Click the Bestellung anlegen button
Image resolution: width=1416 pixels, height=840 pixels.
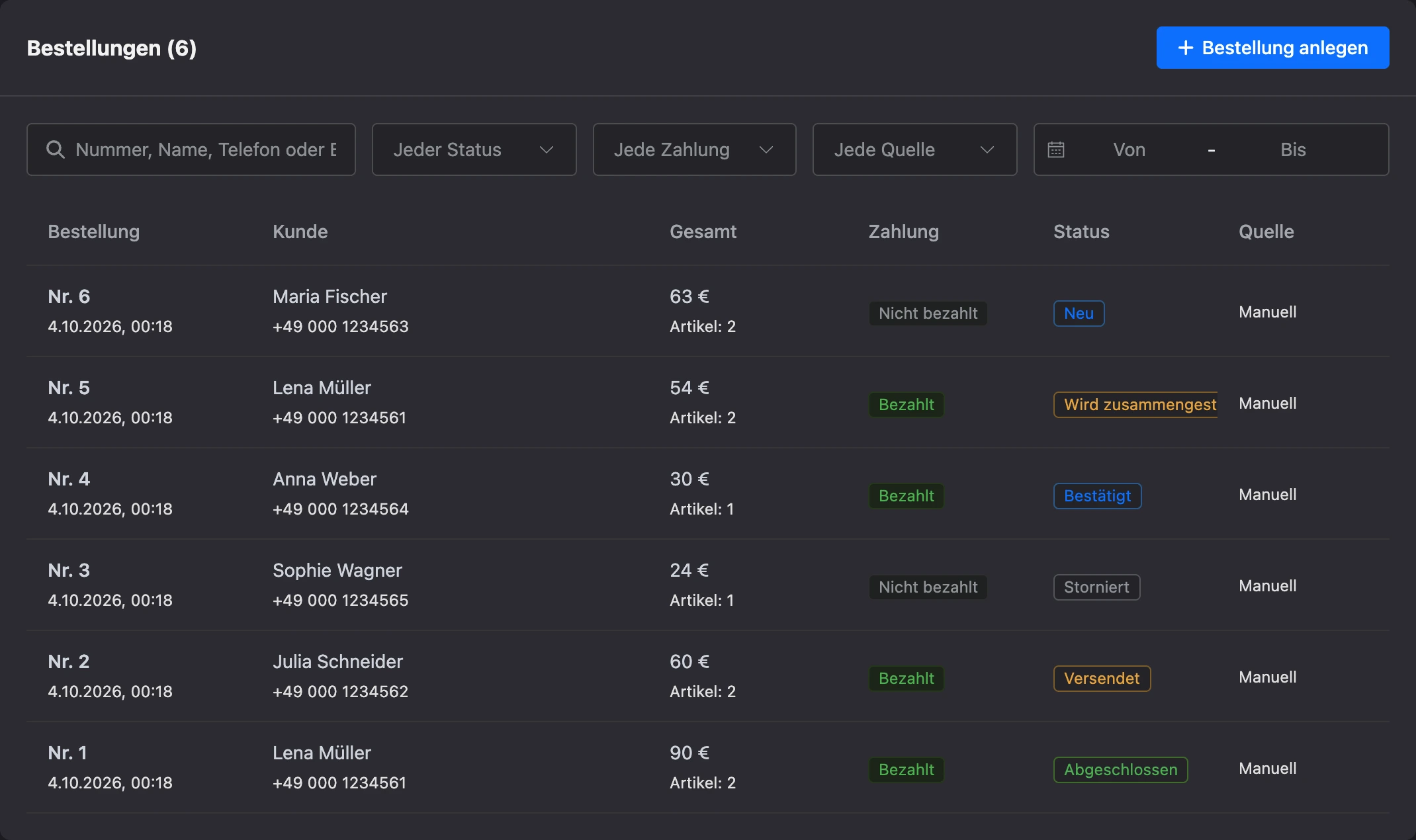pyautogui.click(x=1272, y=48)
